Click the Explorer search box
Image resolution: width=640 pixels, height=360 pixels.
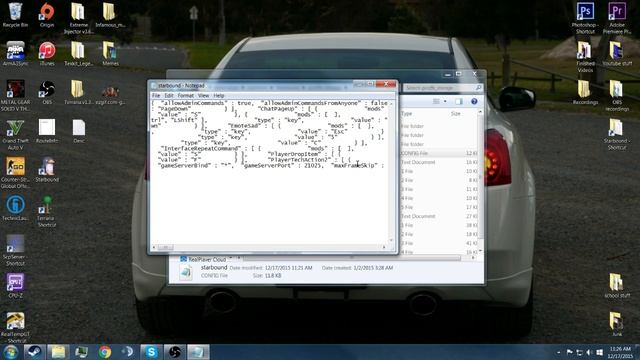(443, 88)
